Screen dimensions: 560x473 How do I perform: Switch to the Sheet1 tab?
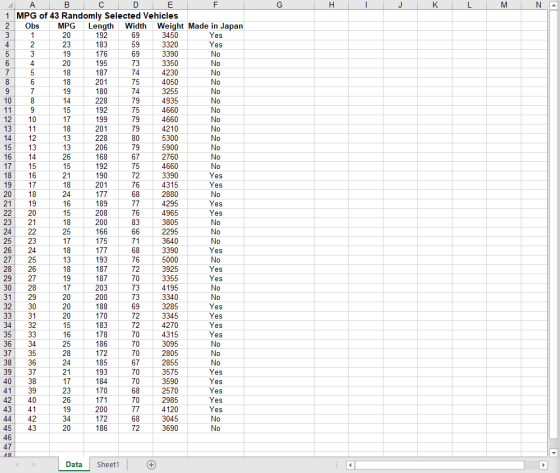108,464
